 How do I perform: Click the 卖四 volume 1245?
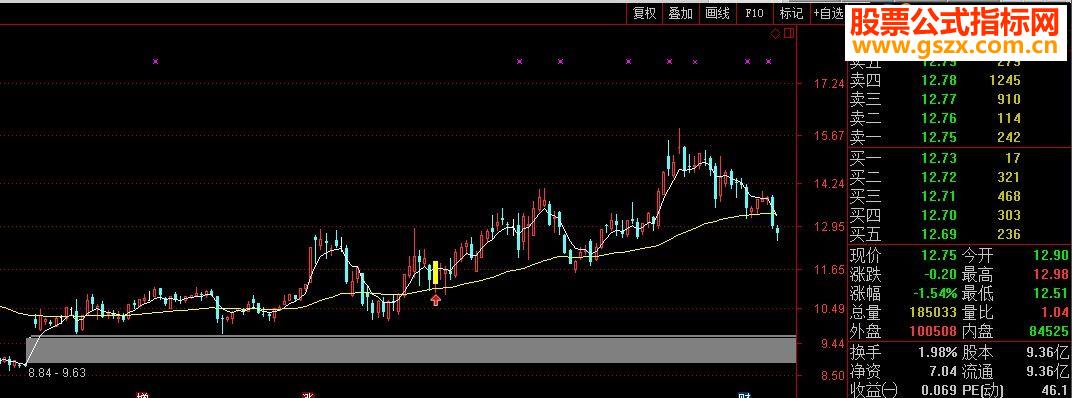click(x=1004, y=81)
